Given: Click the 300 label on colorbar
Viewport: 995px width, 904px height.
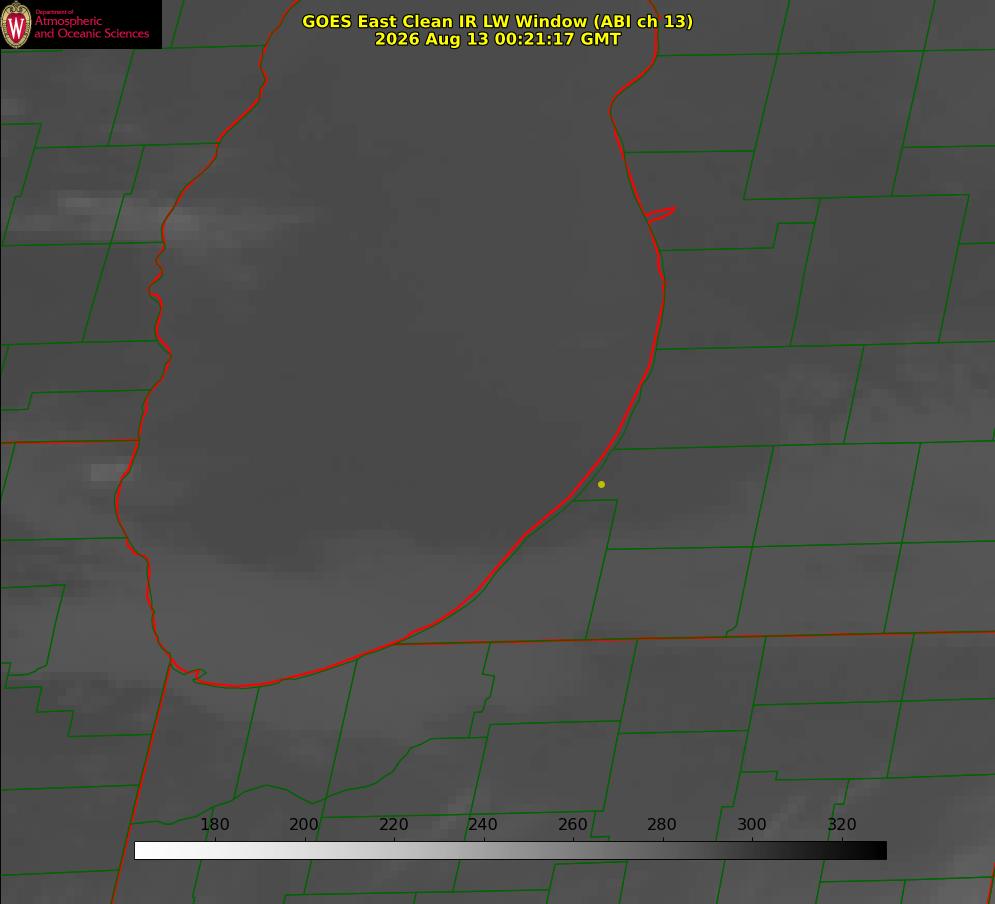Looking at the screenshot, I should click(751, 824).
